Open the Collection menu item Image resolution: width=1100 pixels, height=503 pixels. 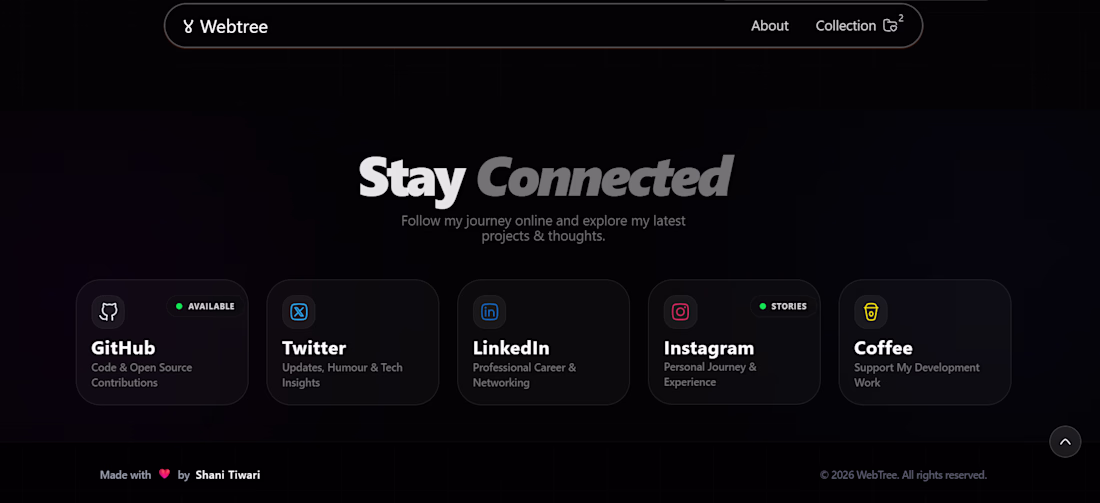[845, 26]
